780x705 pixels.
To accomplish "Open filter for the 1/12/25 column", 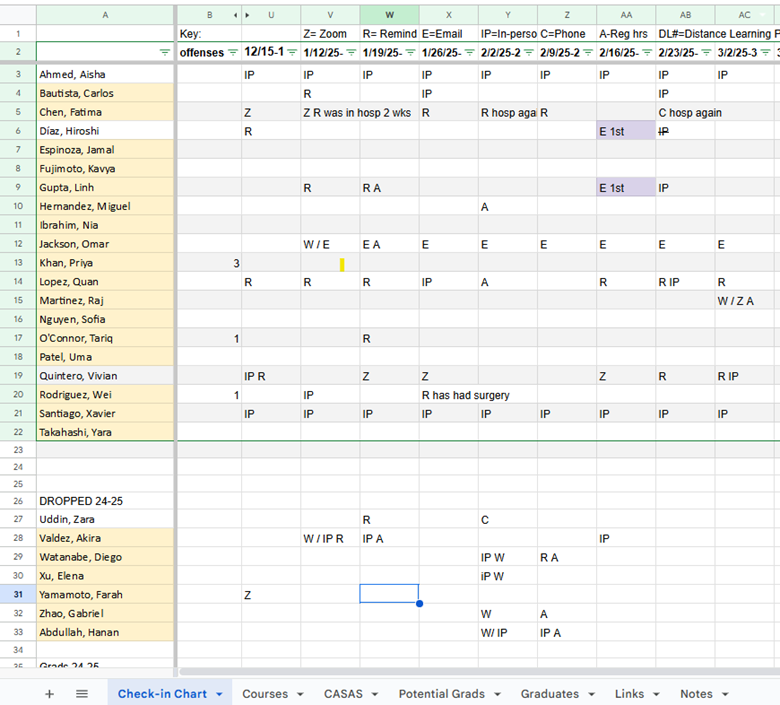I will tap(352, 52).
